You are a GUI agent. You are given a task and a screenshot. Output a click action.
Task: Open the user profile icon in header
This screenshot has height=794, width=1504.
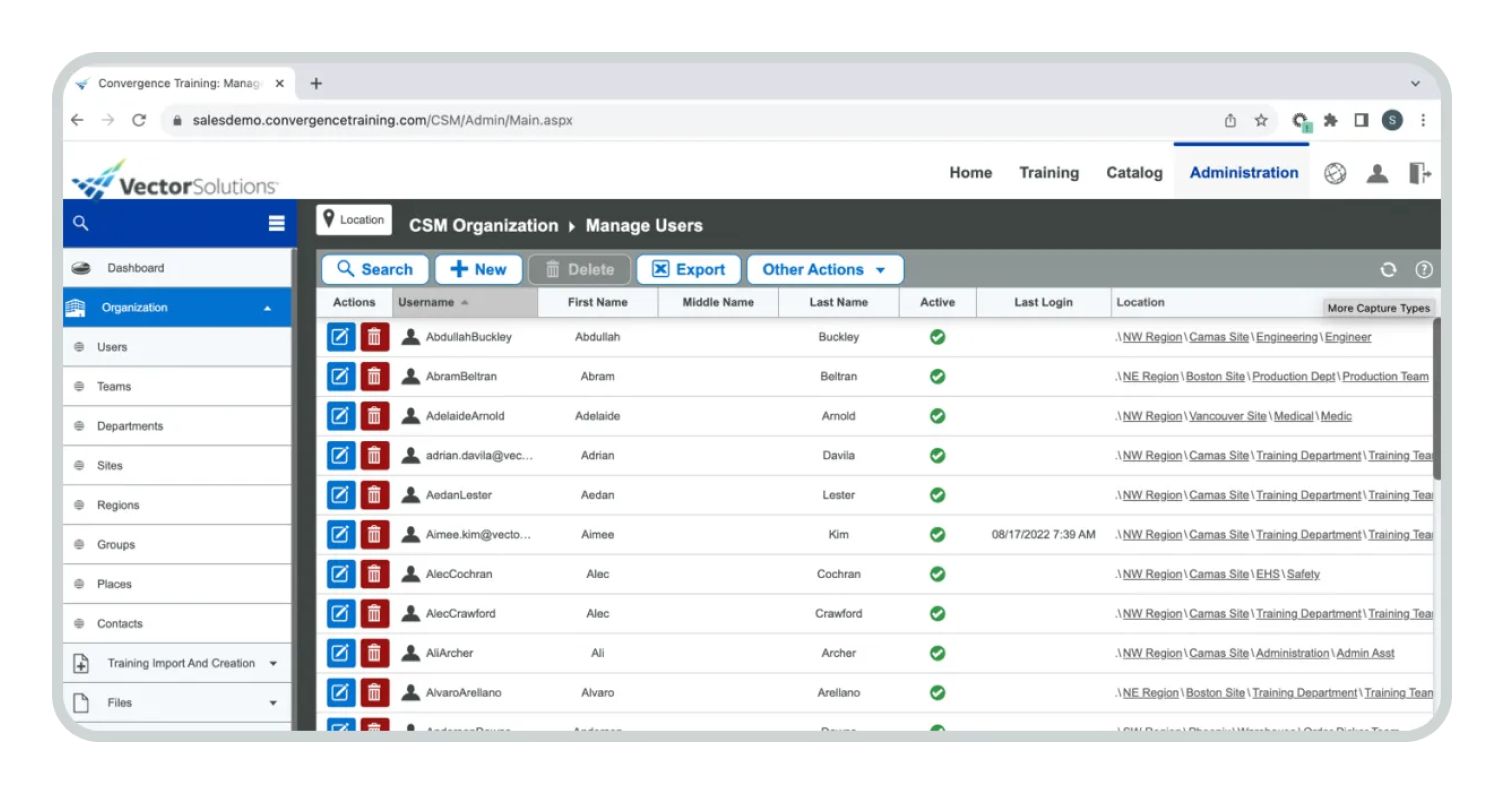tap(1378, 173)
